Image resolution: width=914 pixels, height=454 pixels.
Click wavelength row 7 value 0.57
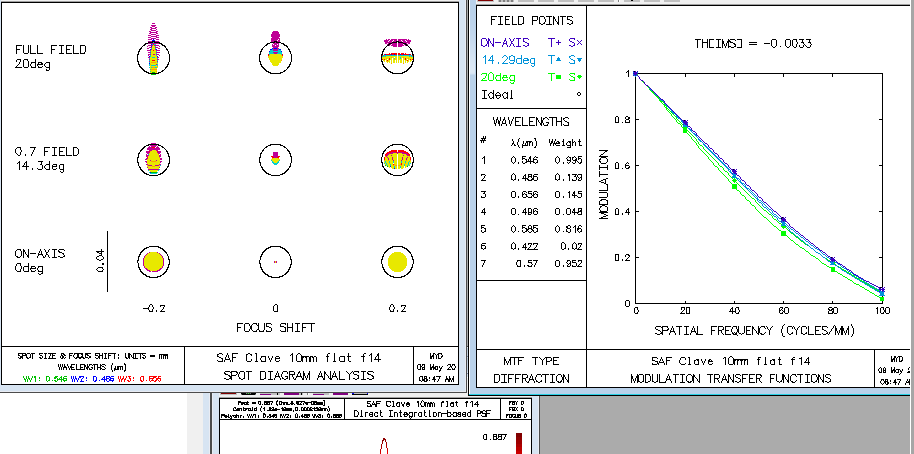528,263
